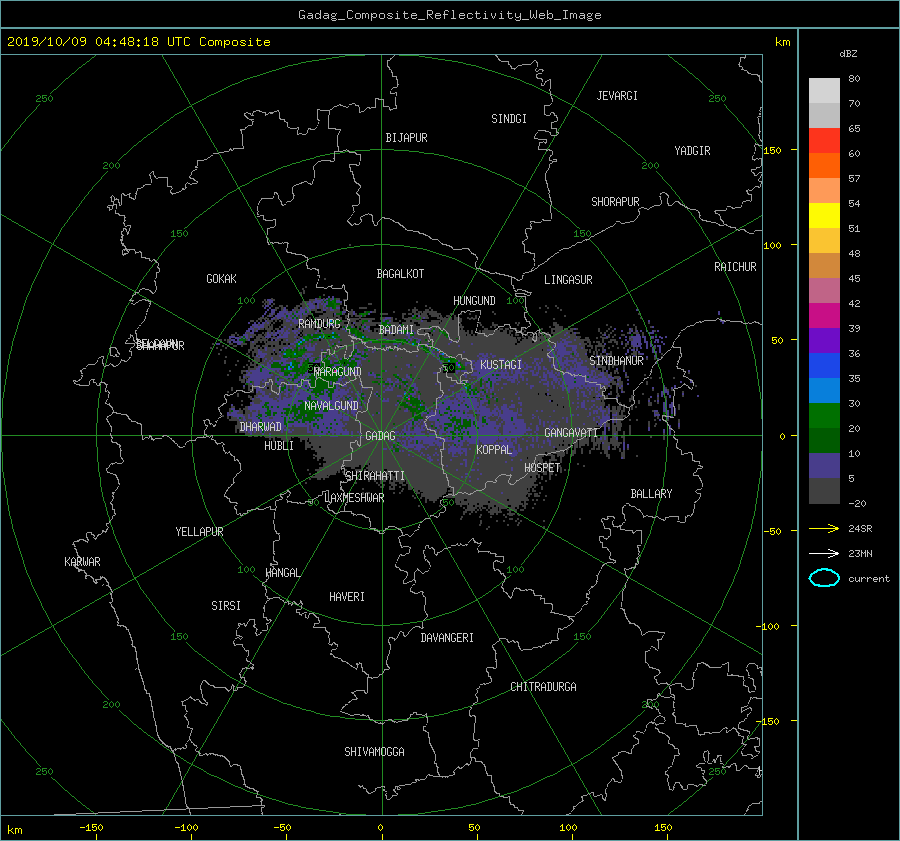
Task: Click the HANGAL city label
Action: [282, 573]
